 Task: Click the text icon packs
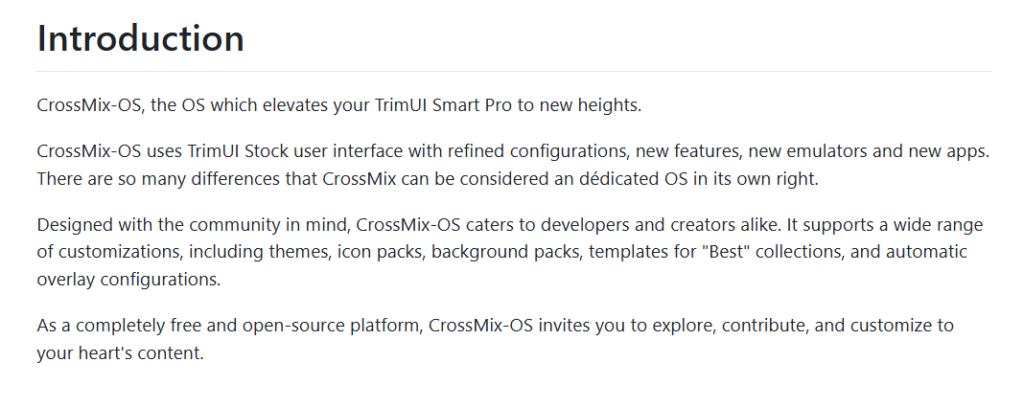pyautogui.click(x=381, y=252)
